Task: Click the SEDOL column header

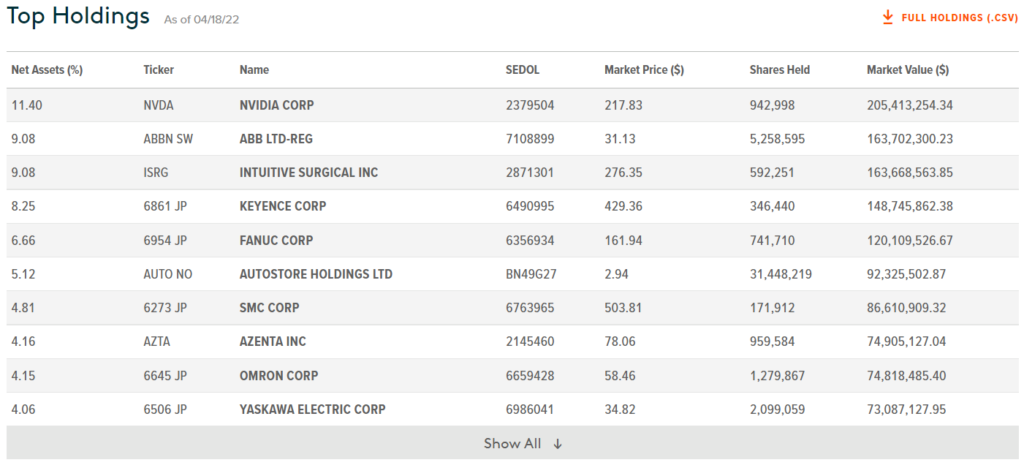Action: tap(522, 70)
